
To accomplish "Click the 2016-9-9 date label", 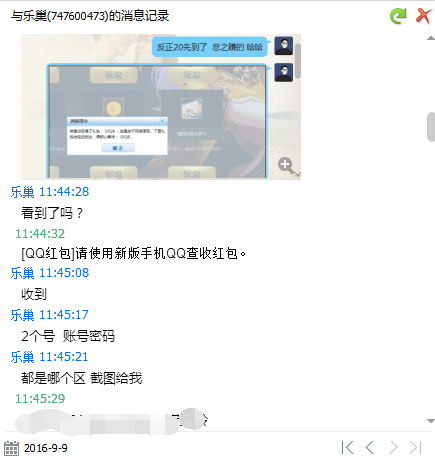I will pyautogui.click(x=46, y=448).
